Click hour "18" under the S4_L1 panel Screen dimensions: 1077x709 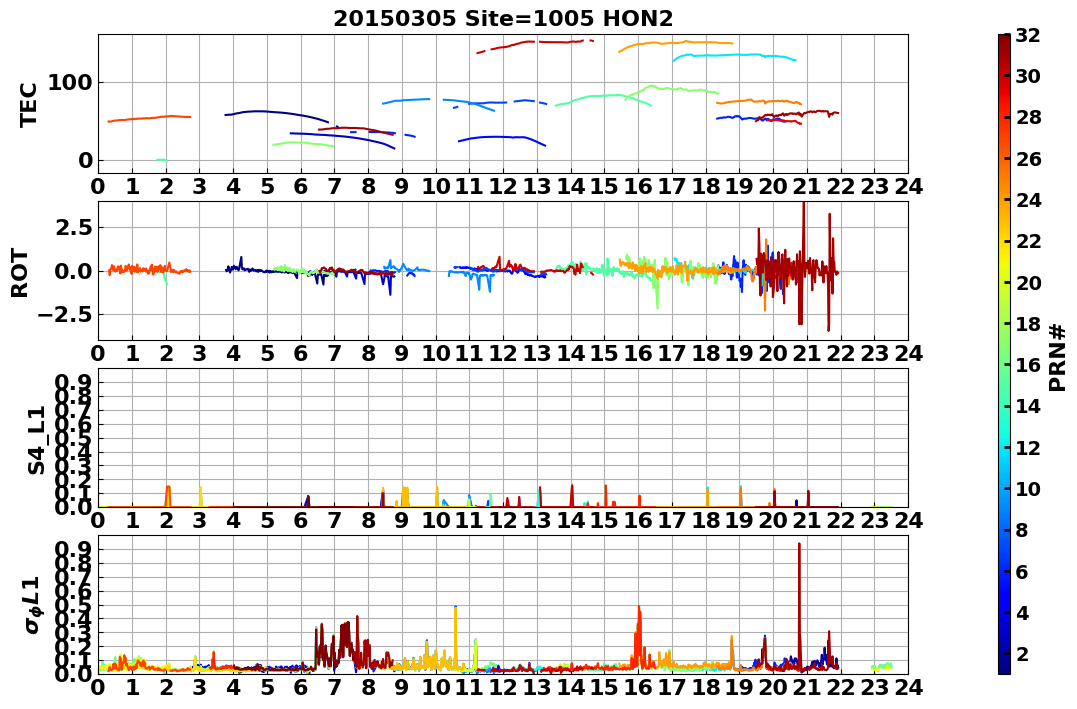(x=706, y=520)
